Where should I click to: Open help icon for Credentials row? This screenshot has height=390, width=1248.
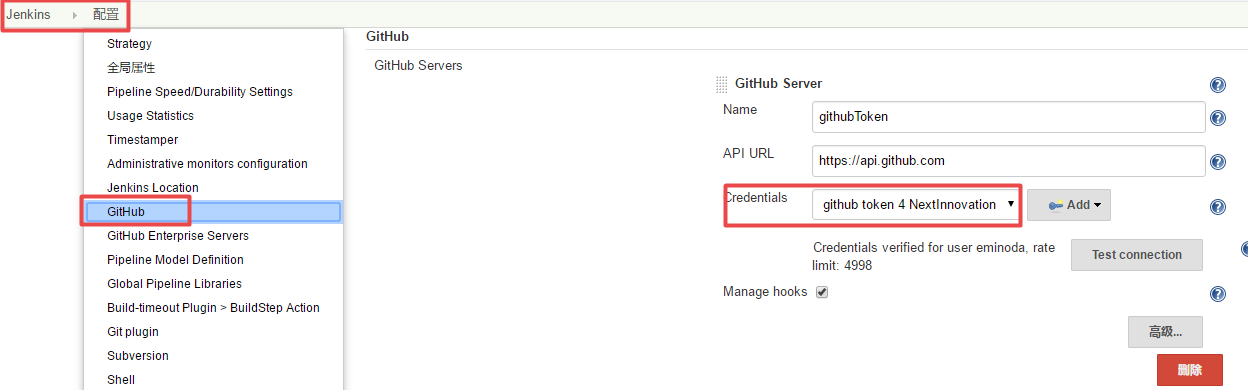coord(1217,207)
